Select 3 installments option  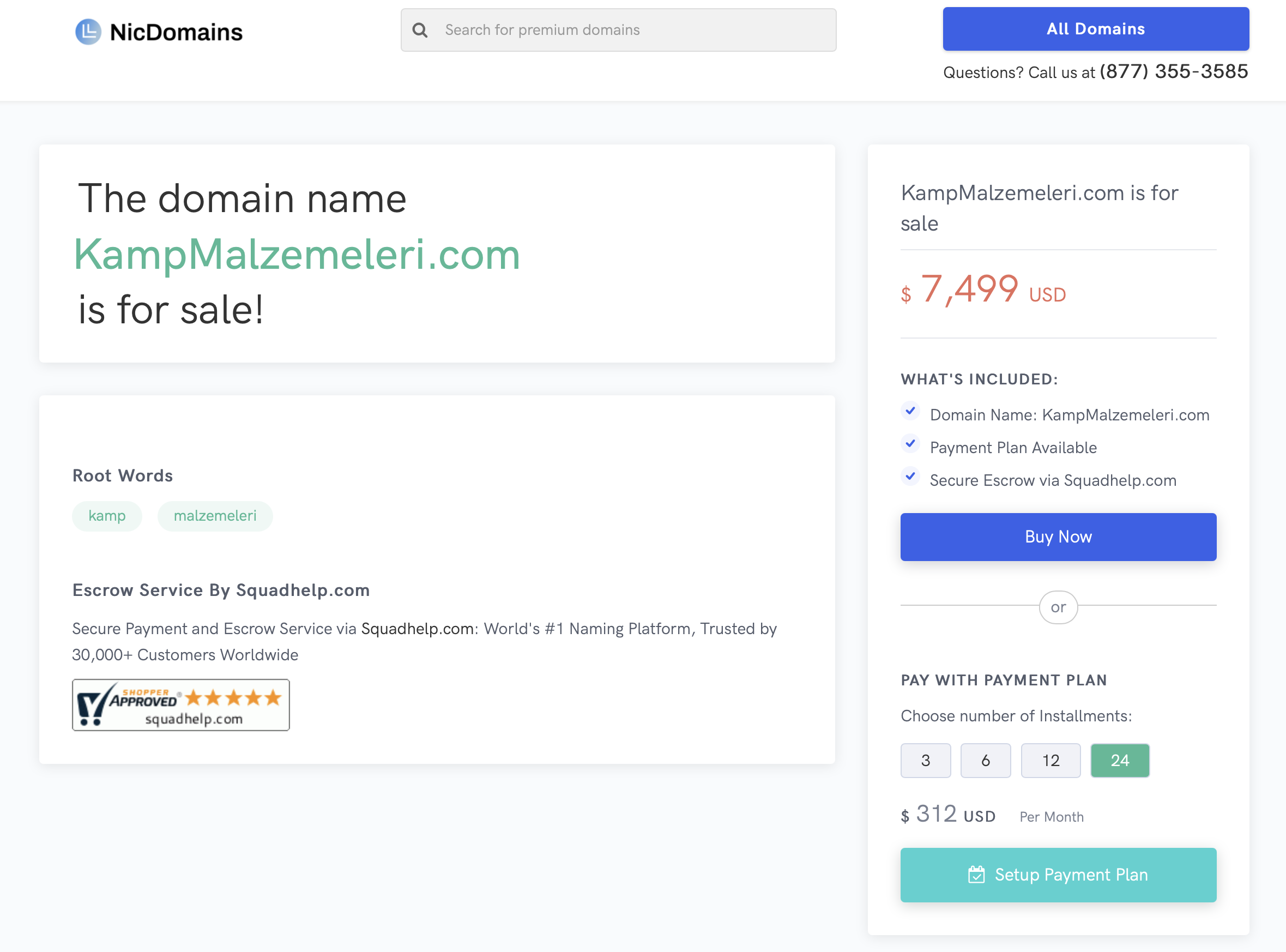(925, 760)
